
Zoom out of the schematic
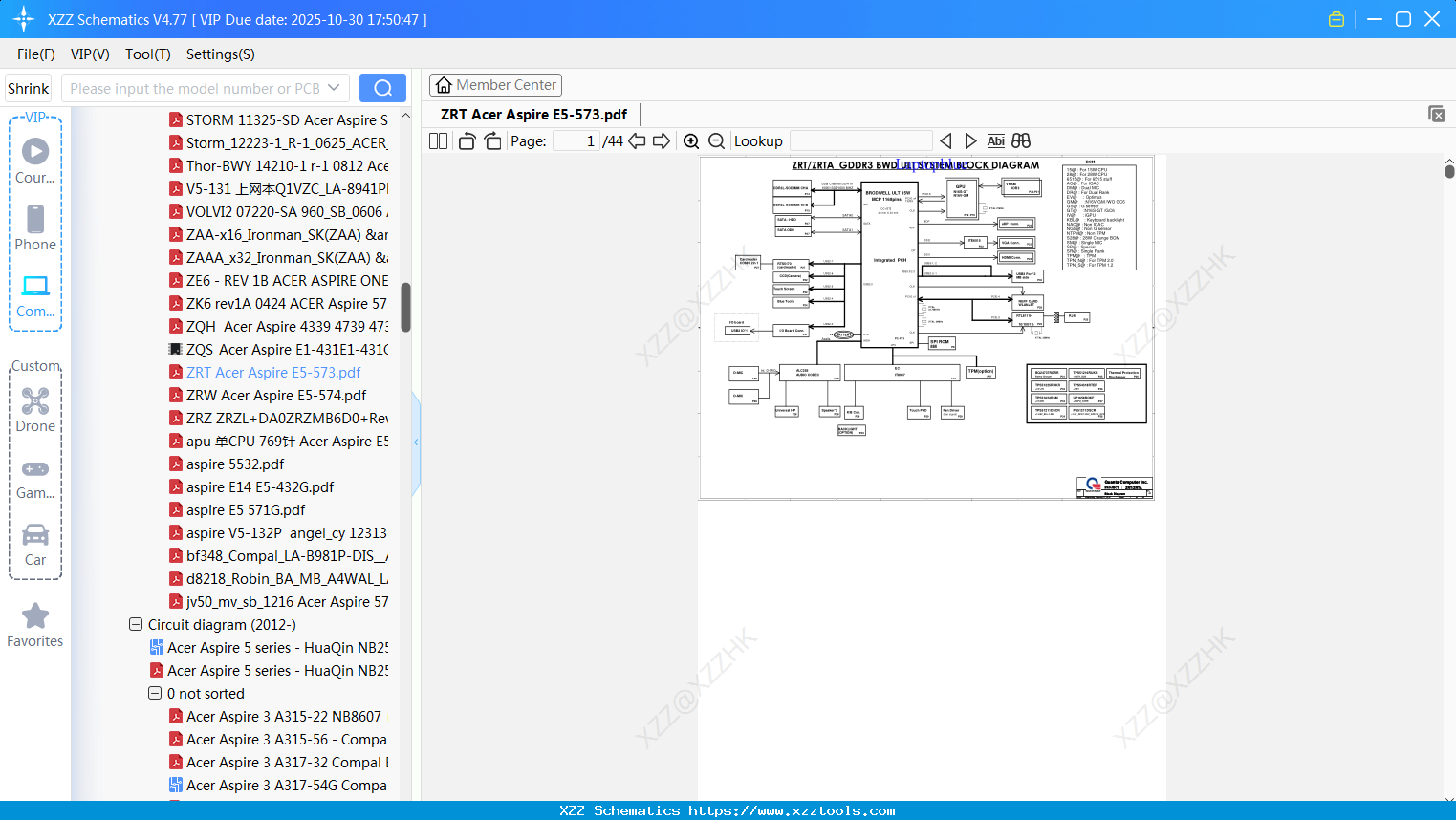coord(716,140)
